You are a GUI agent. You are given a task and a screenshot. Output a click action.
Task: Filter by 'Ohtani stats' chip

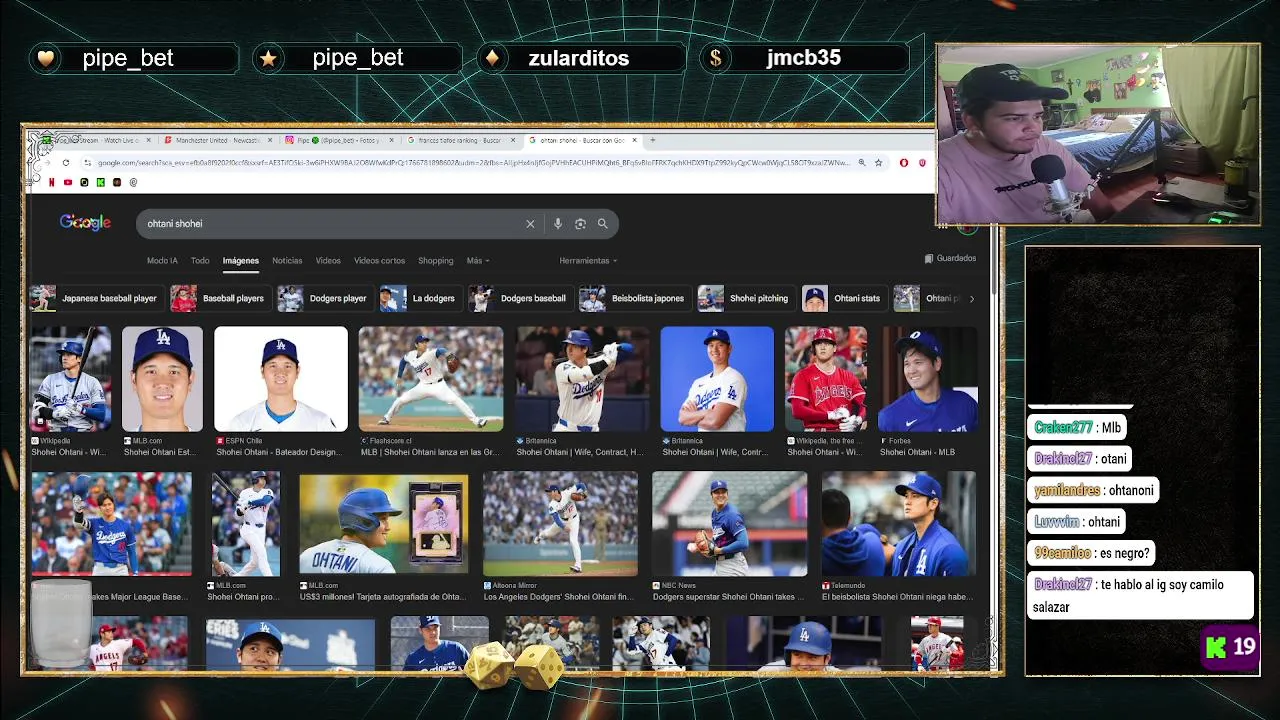point(843,298)
